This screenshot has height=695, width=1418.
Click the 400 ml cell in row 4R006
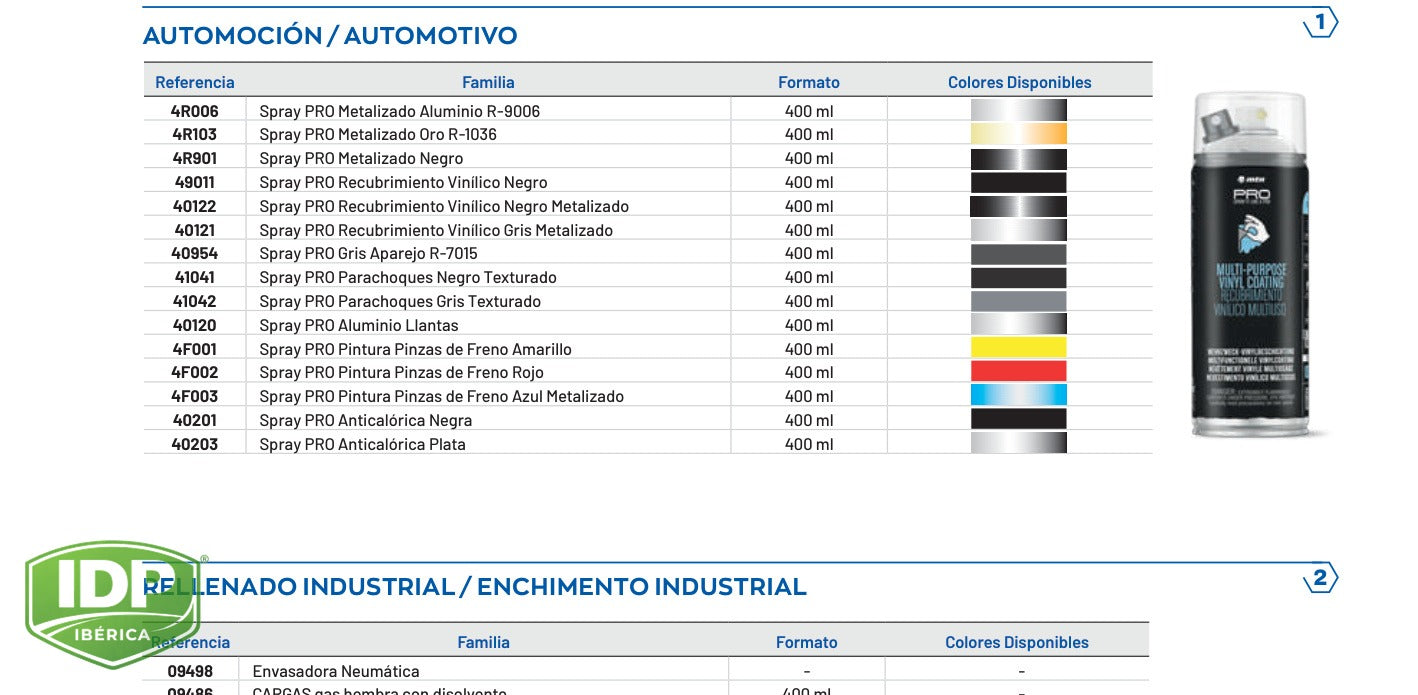pyautogui.click(x=809, y=111)
